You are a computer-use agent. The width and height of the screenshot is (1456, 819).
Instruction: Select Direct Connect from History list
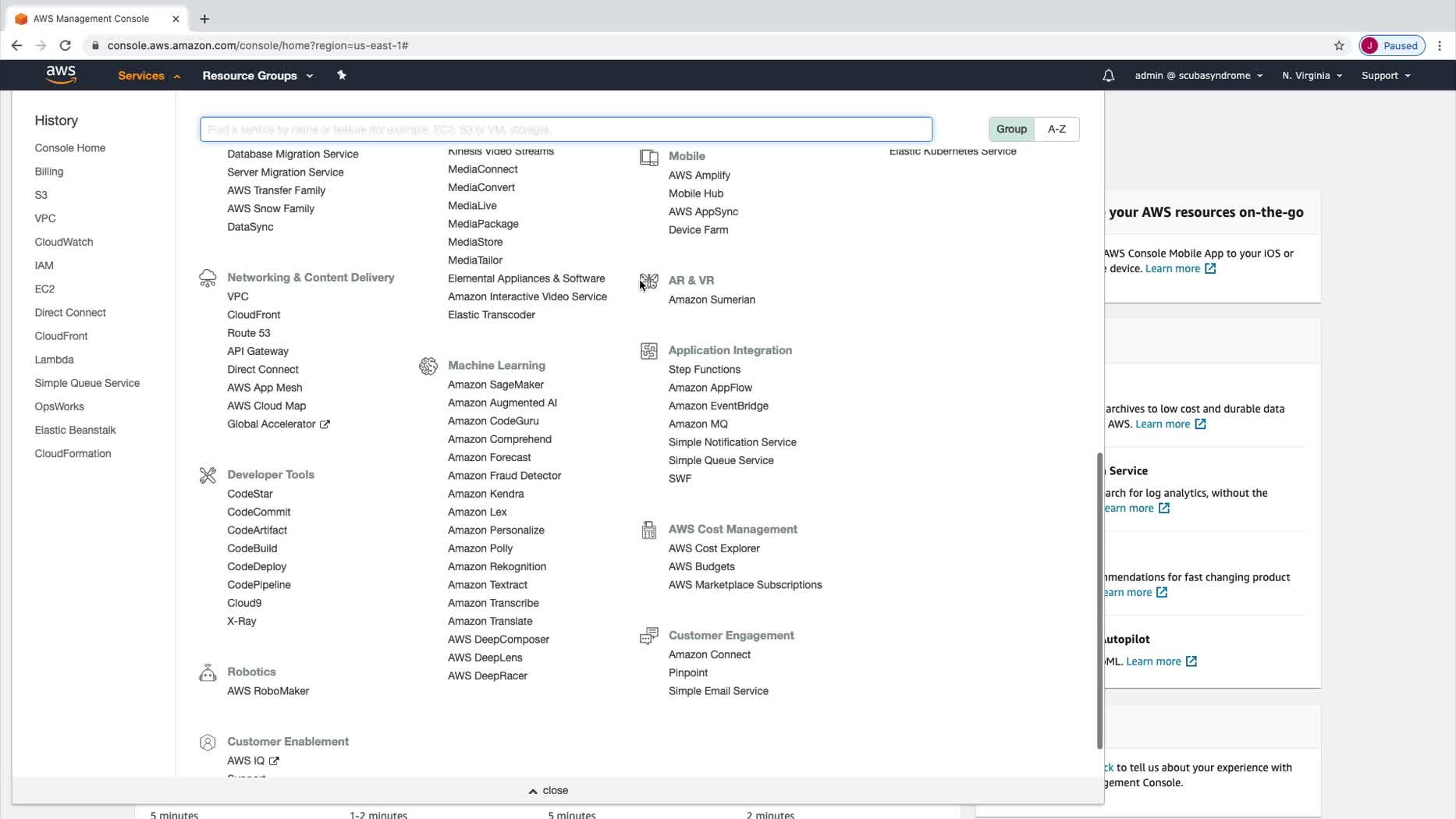[70, 313]
